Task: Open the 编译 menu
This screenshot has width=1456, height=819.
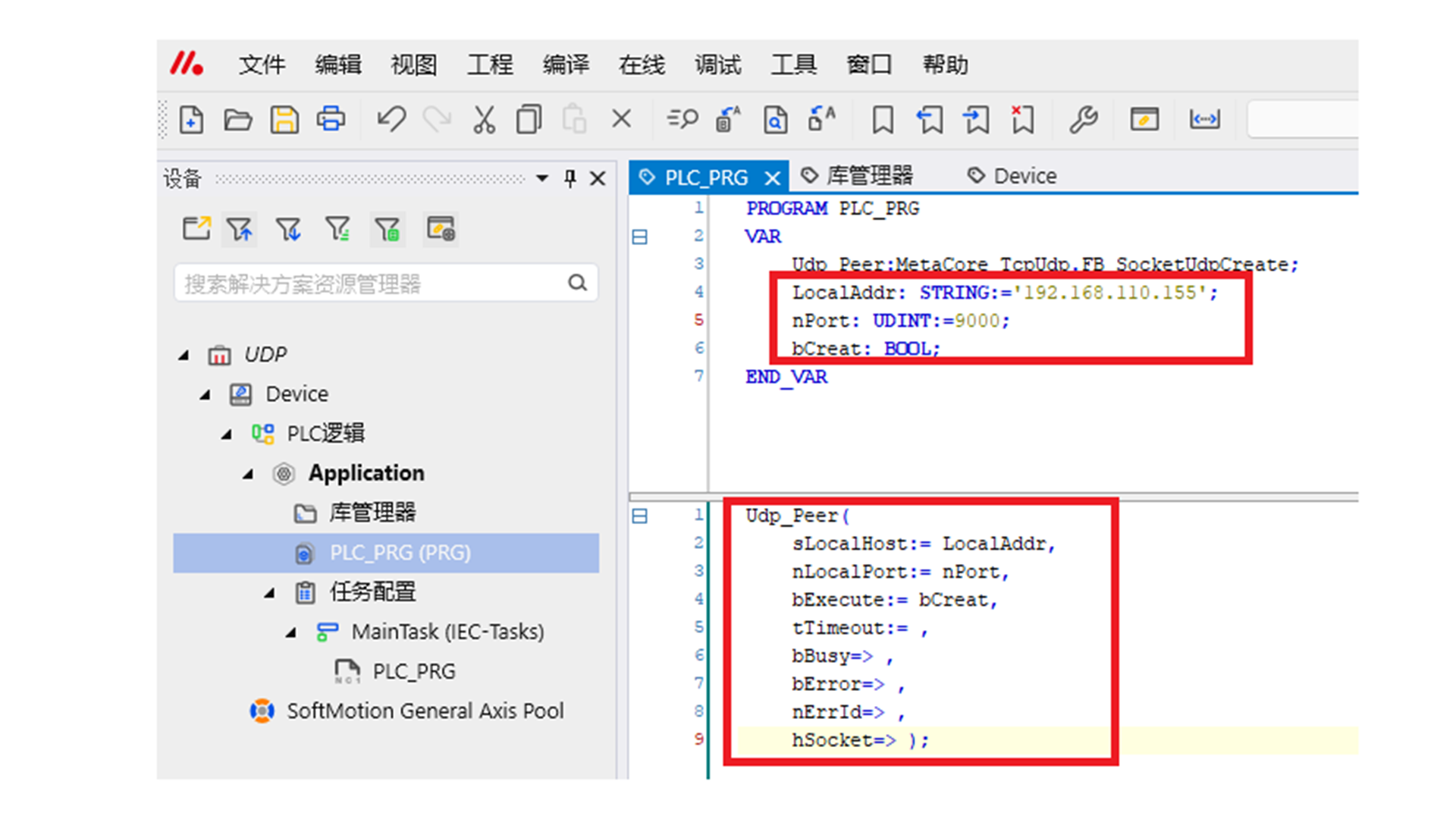Action: [566, 65]
